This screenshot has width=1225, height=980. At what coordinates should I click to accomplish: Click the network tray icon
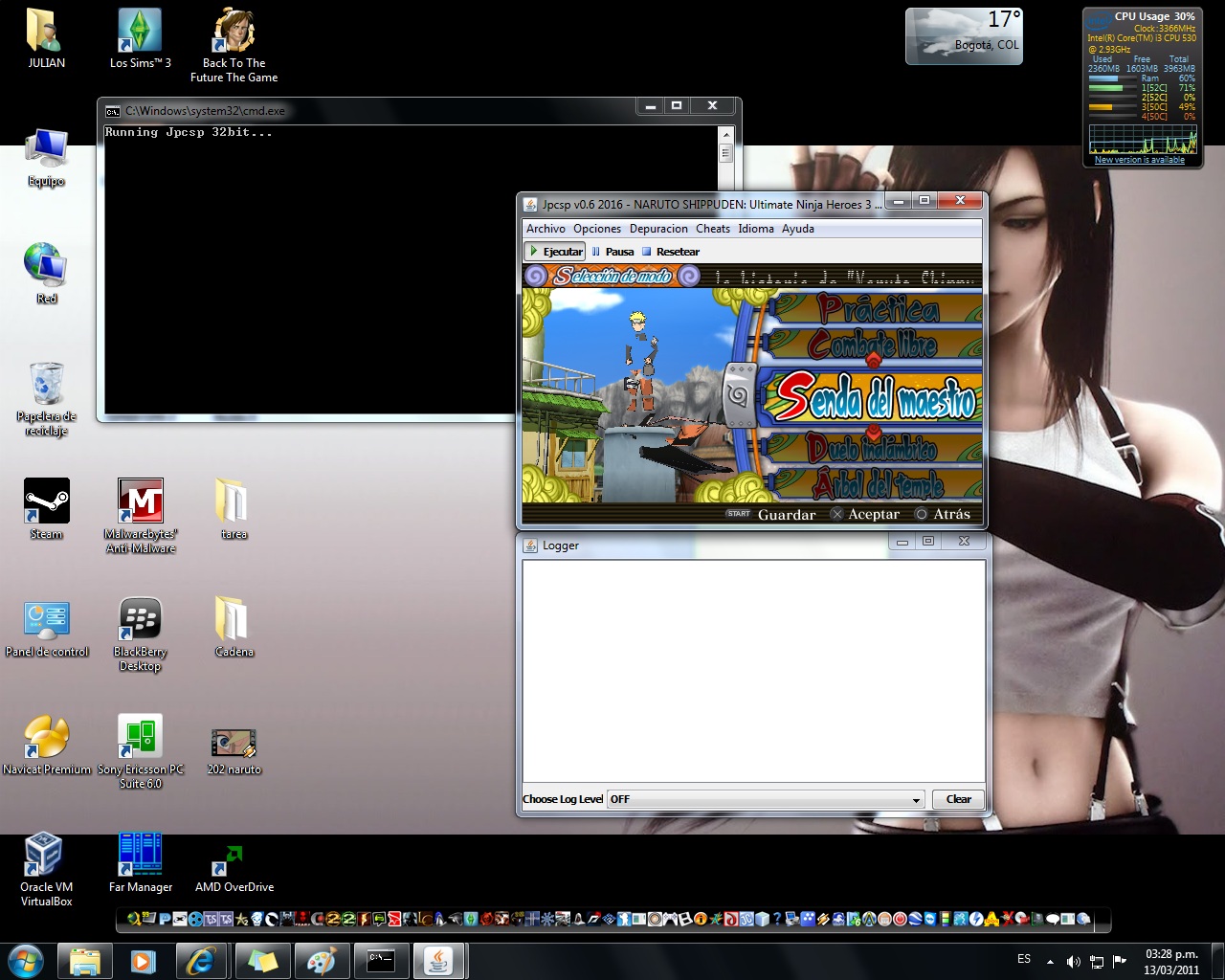1097,961
